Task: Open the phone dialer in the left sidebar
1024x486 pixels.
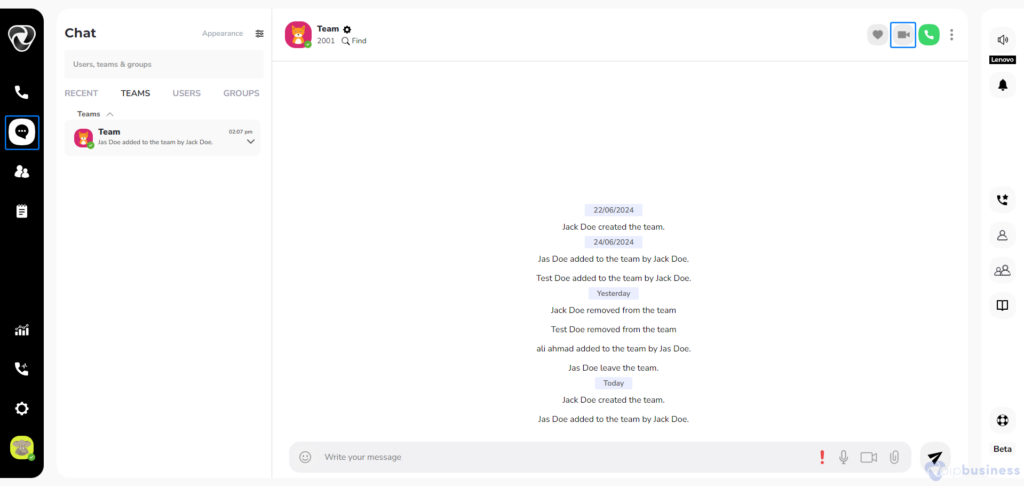Action: click(22, 92)
